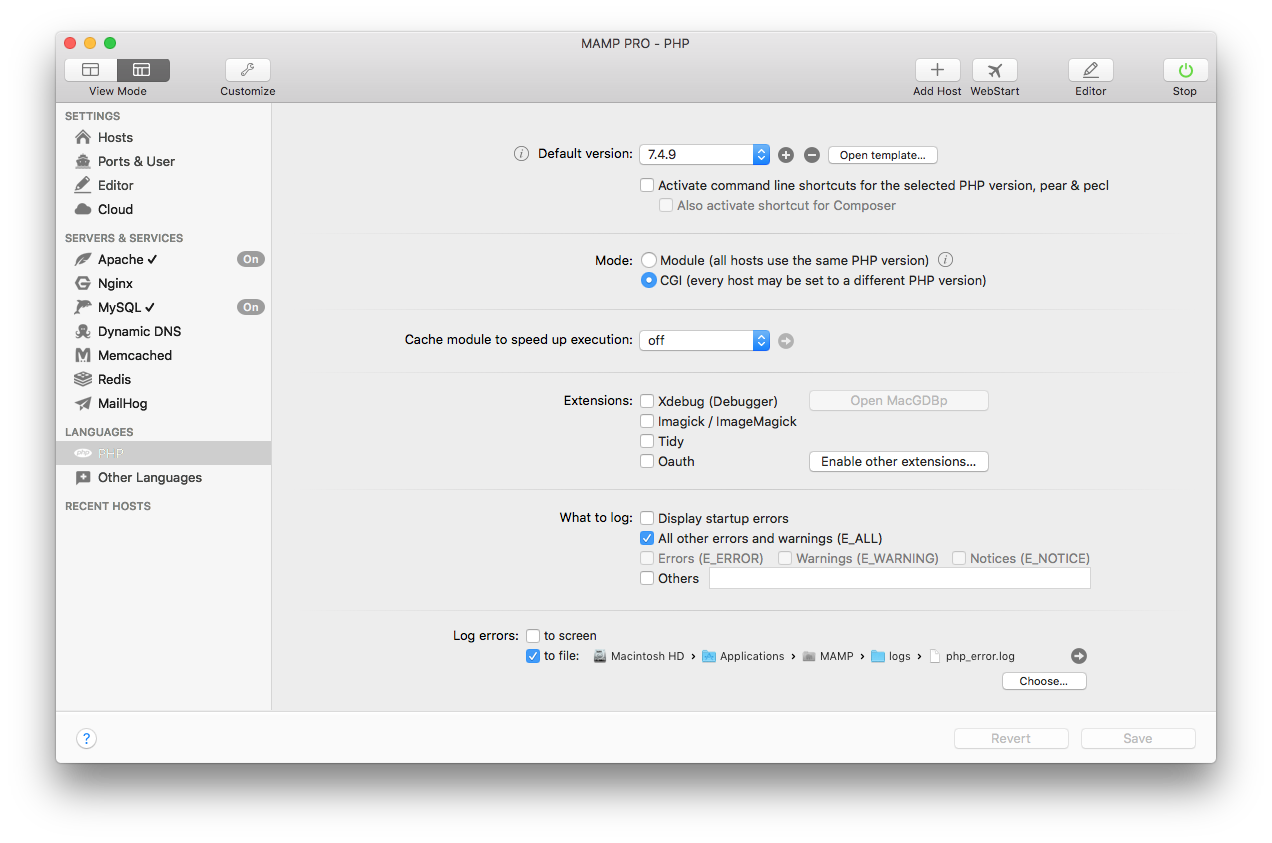
Task: Open the Hosts settings section
Action: pyautogui.click(x=113, y=137)
